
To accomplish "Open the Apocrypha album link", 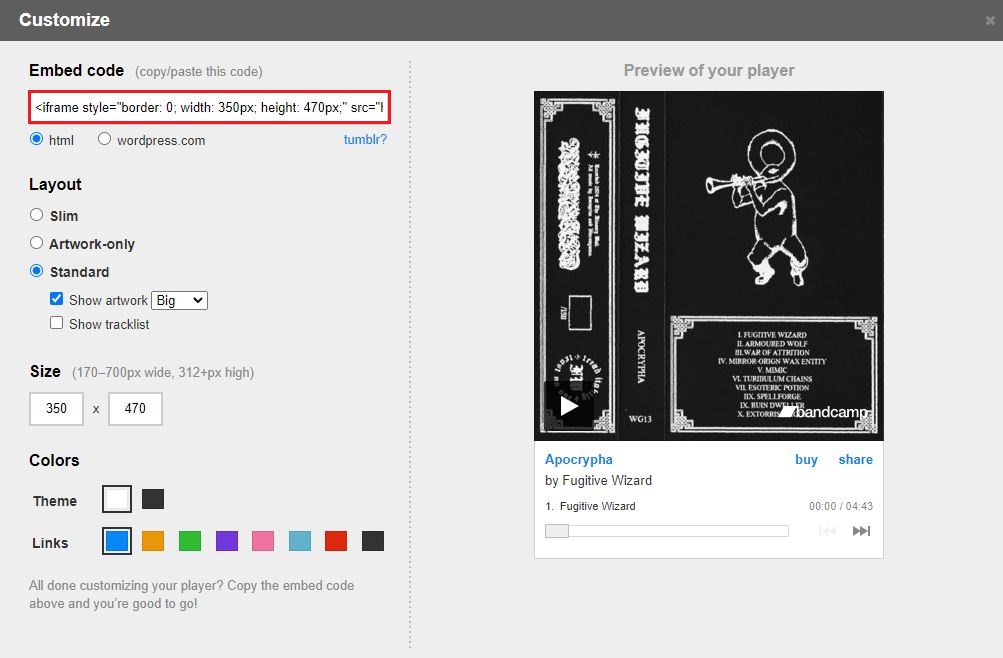I will tap(579, 459).
